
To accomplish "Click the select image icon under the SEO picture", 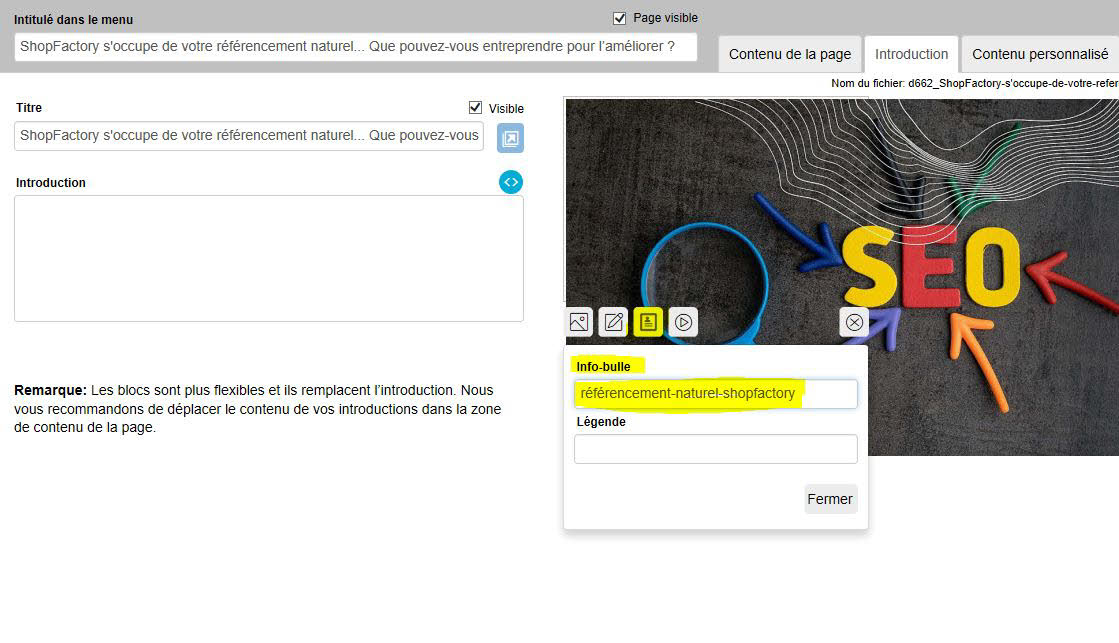I will [x=579, y=322].
